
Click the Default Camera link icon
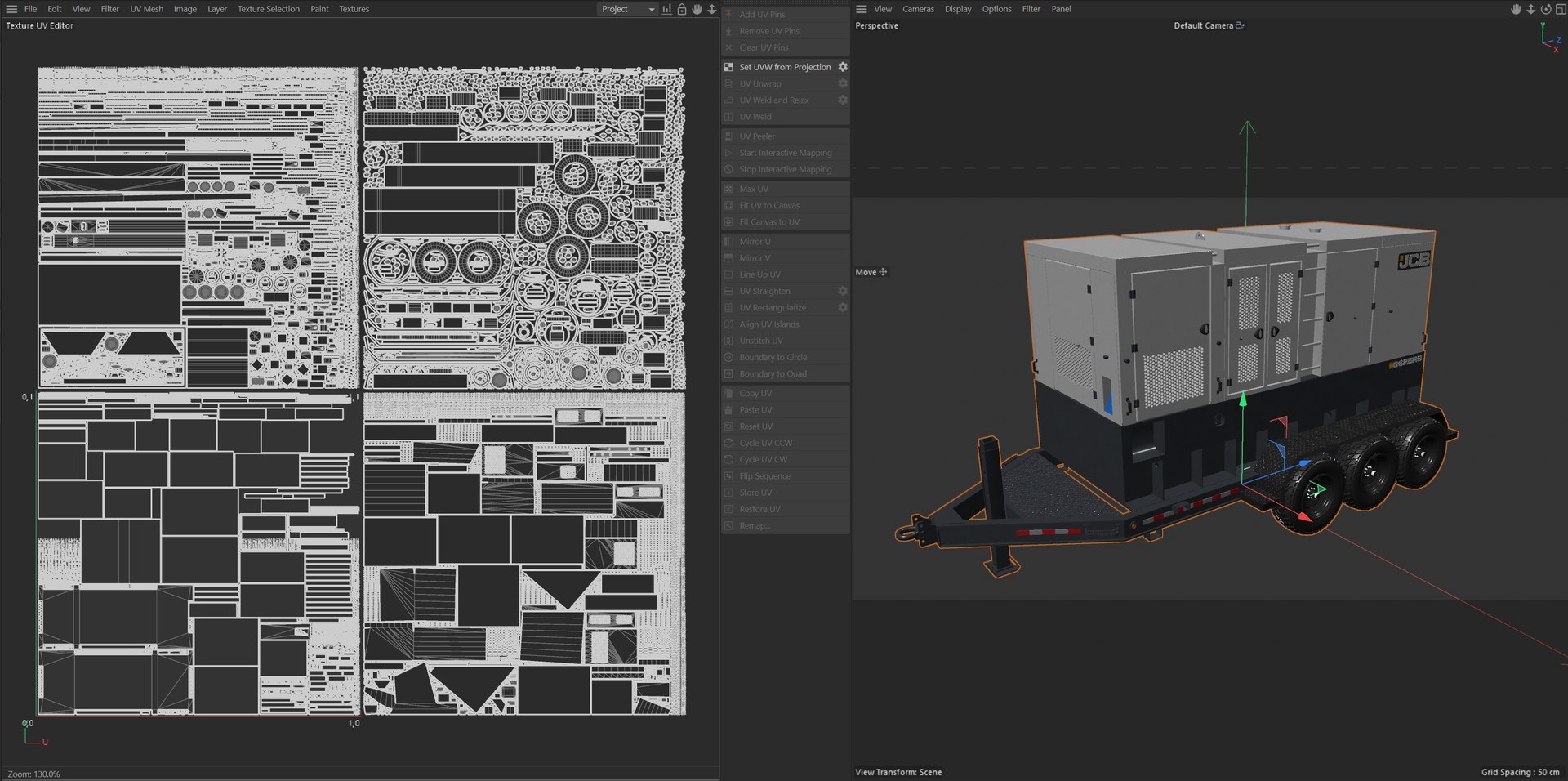(x=1240, y=25)
